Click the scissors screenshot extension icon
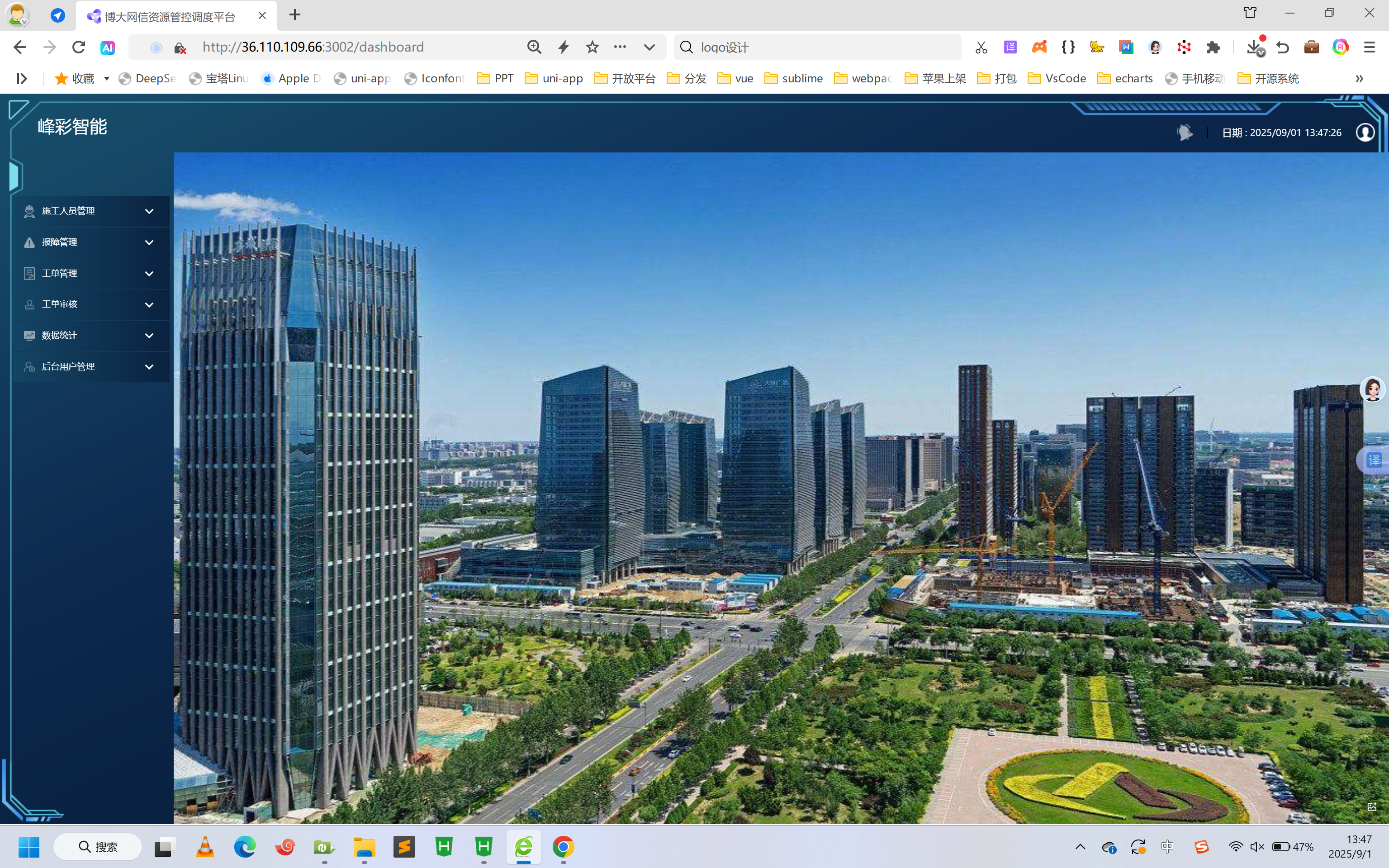 pyautogui.click(x=981, y=47)
